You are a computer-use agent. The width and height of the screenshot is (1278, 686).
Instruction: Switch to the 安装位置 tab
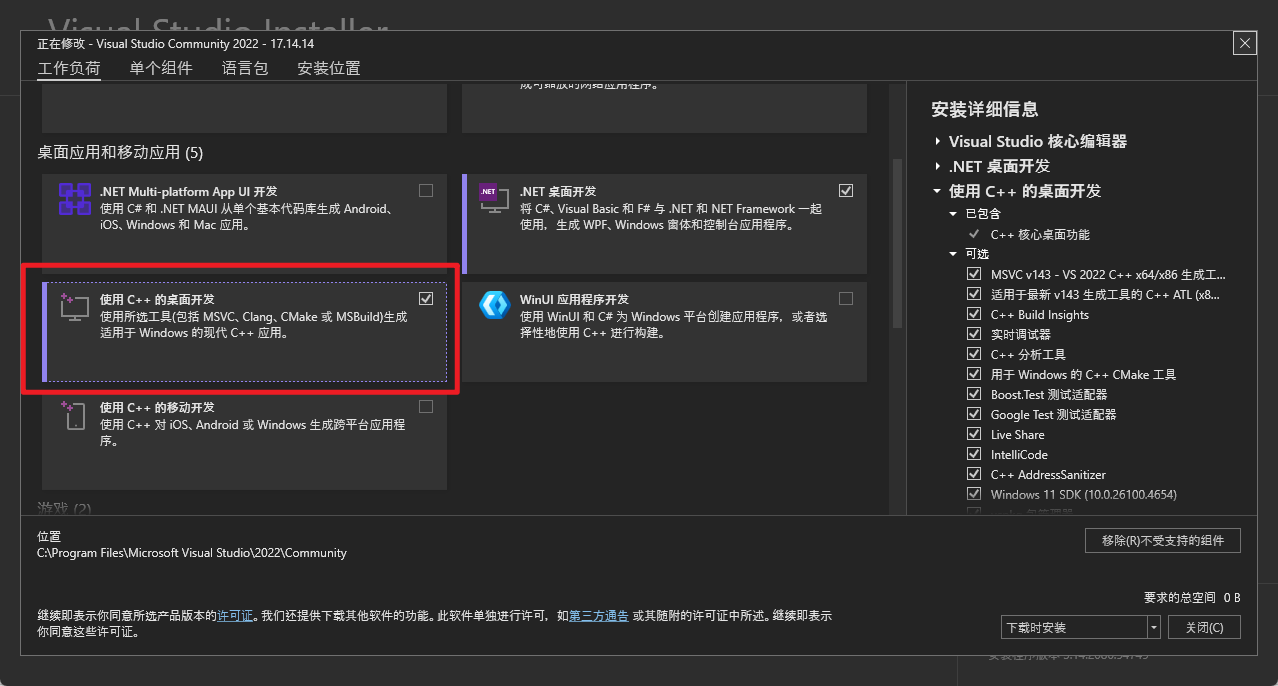329,68
